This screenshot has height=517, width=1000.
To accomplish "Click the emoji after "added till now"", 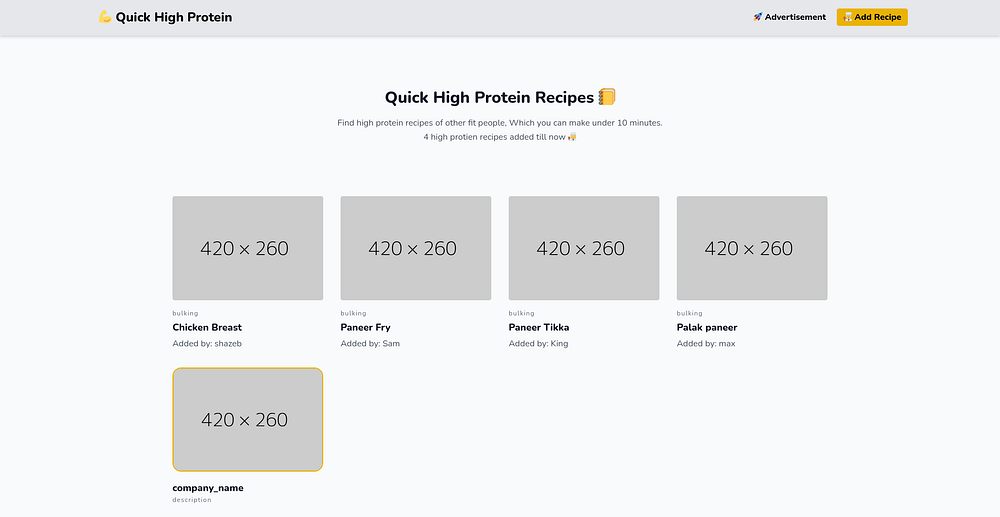I will [x=572, y=136].
